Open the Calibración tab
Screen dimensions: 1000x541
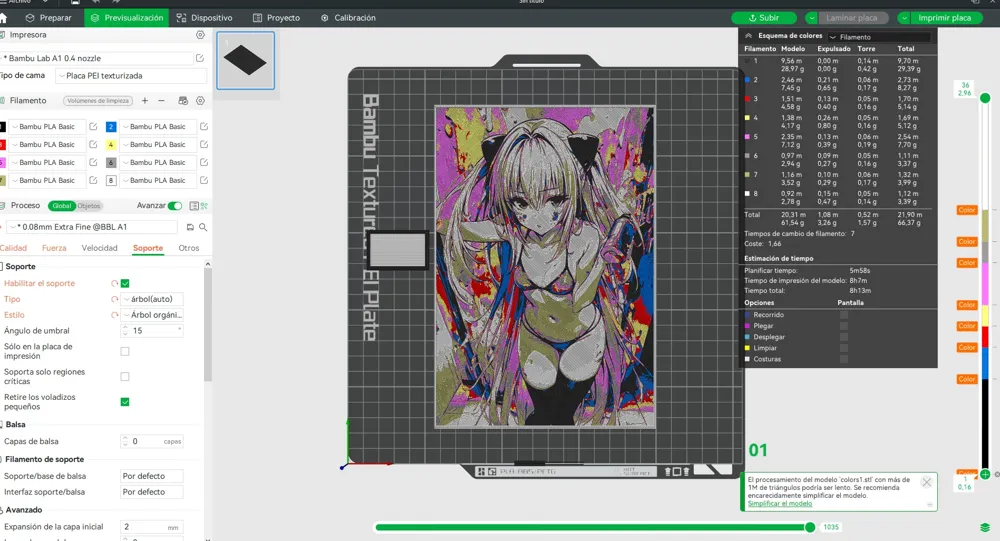348,18
